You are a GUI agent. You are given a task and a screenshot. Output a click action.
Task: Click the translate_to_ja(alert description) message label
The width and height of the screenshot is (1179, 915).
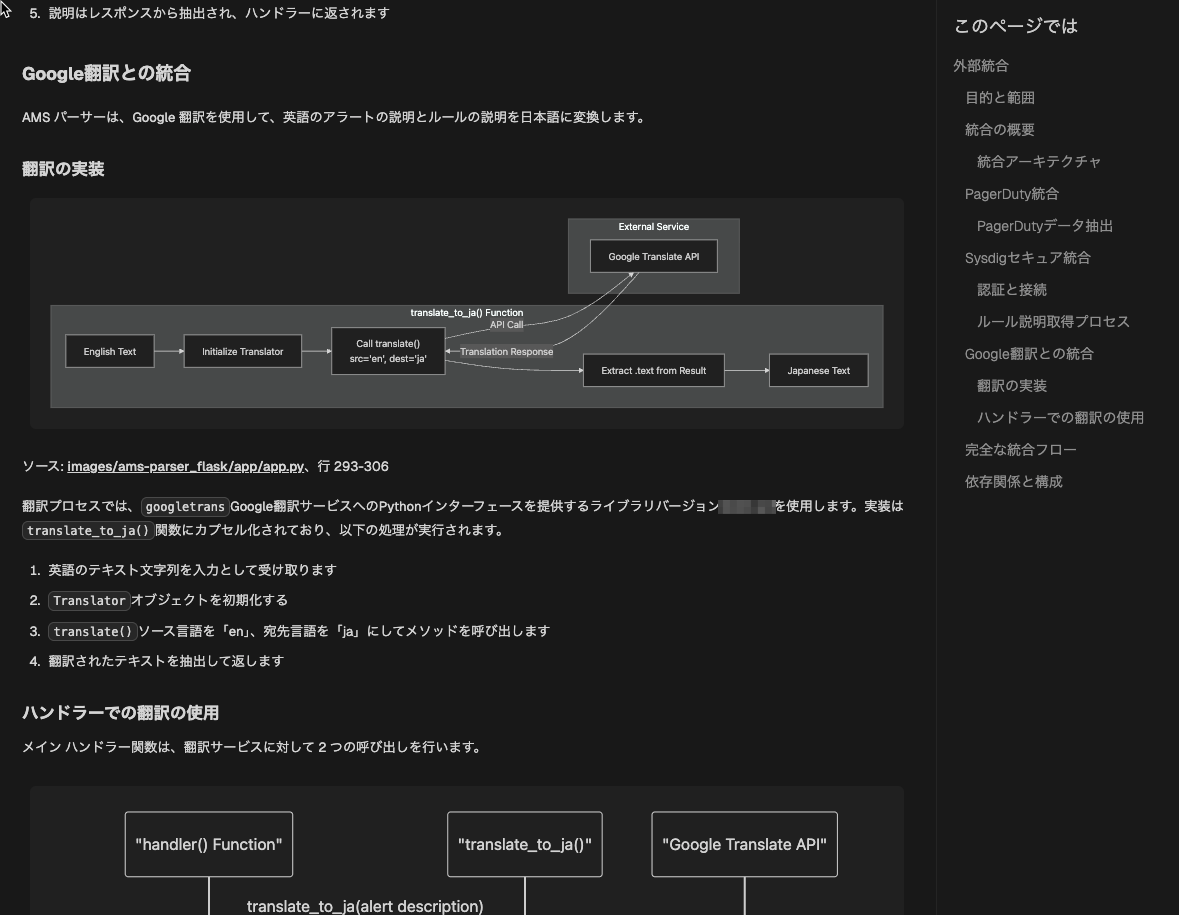tap(365, 906)
